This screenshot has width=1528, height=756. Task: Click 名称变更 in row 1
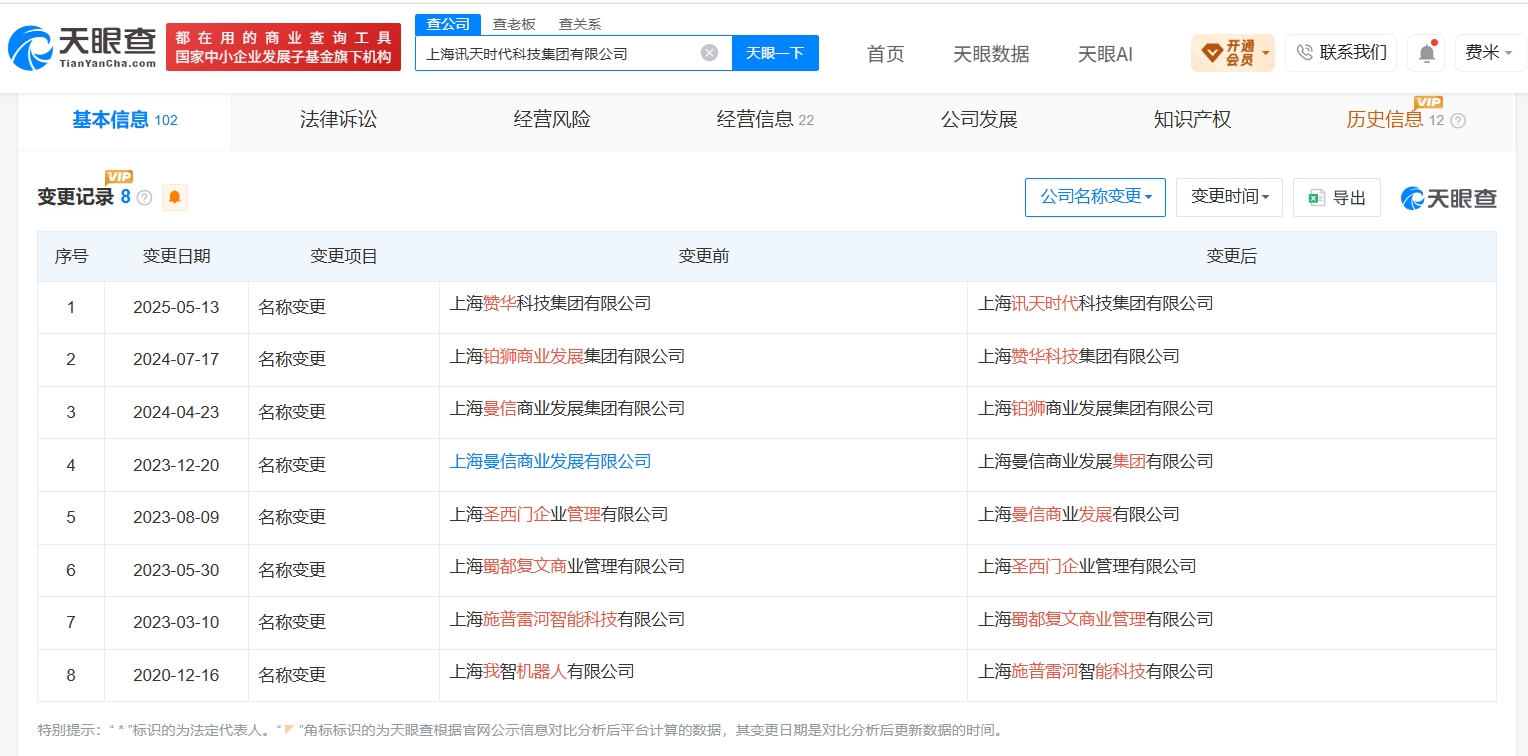click(292, 308)
